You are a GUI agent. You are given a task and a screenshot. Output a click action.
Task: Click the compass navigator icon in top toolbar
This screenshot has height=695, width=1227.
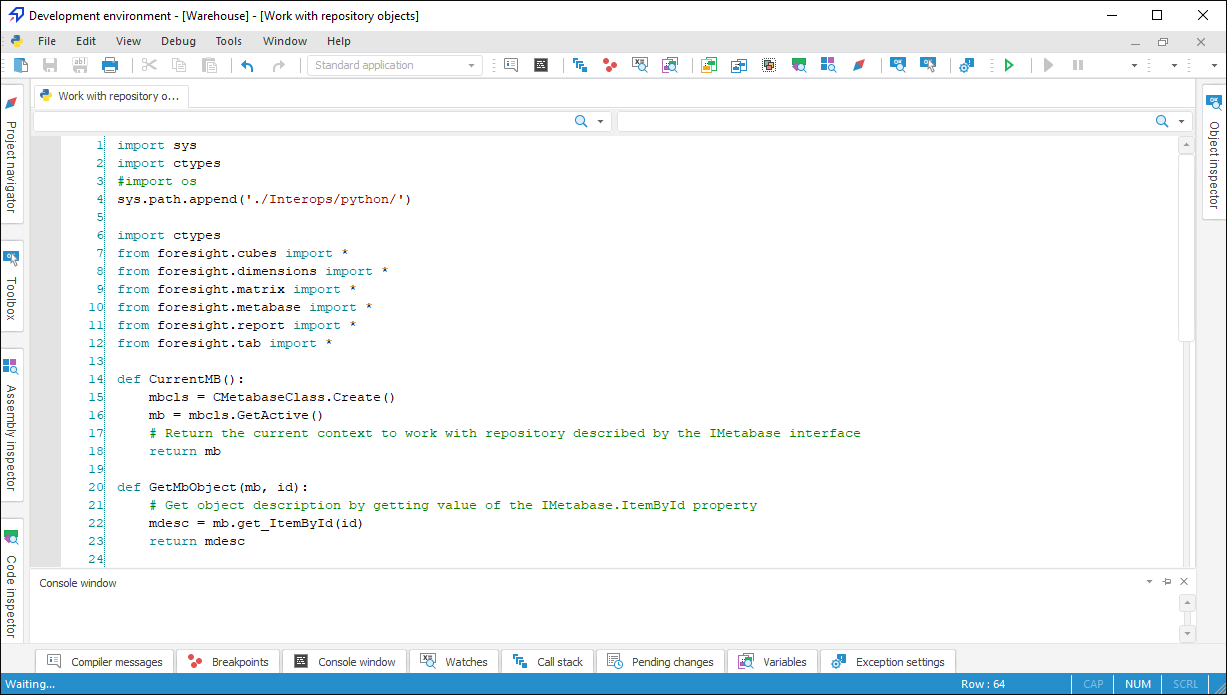click(x=858, y=65)
